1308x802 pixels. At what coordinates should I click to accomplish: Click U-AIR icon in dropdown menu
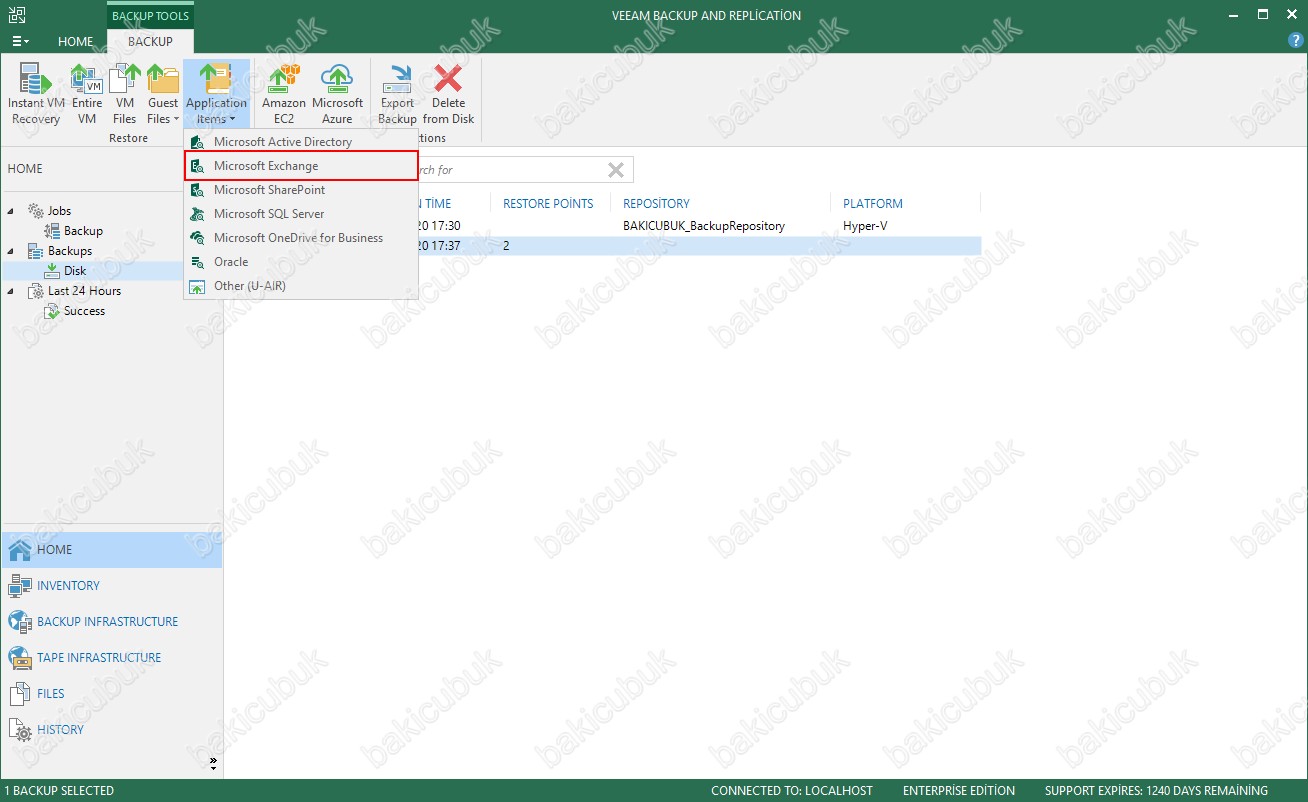[x=197, y=286]
